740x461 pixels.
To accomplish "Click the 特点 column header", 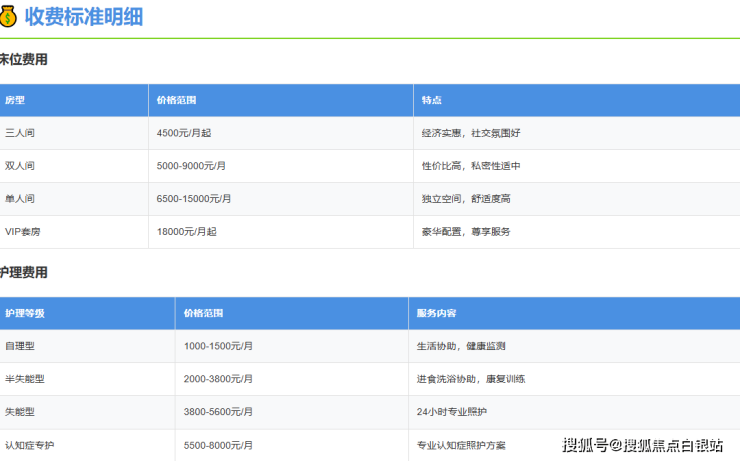I will pos(432,100).
